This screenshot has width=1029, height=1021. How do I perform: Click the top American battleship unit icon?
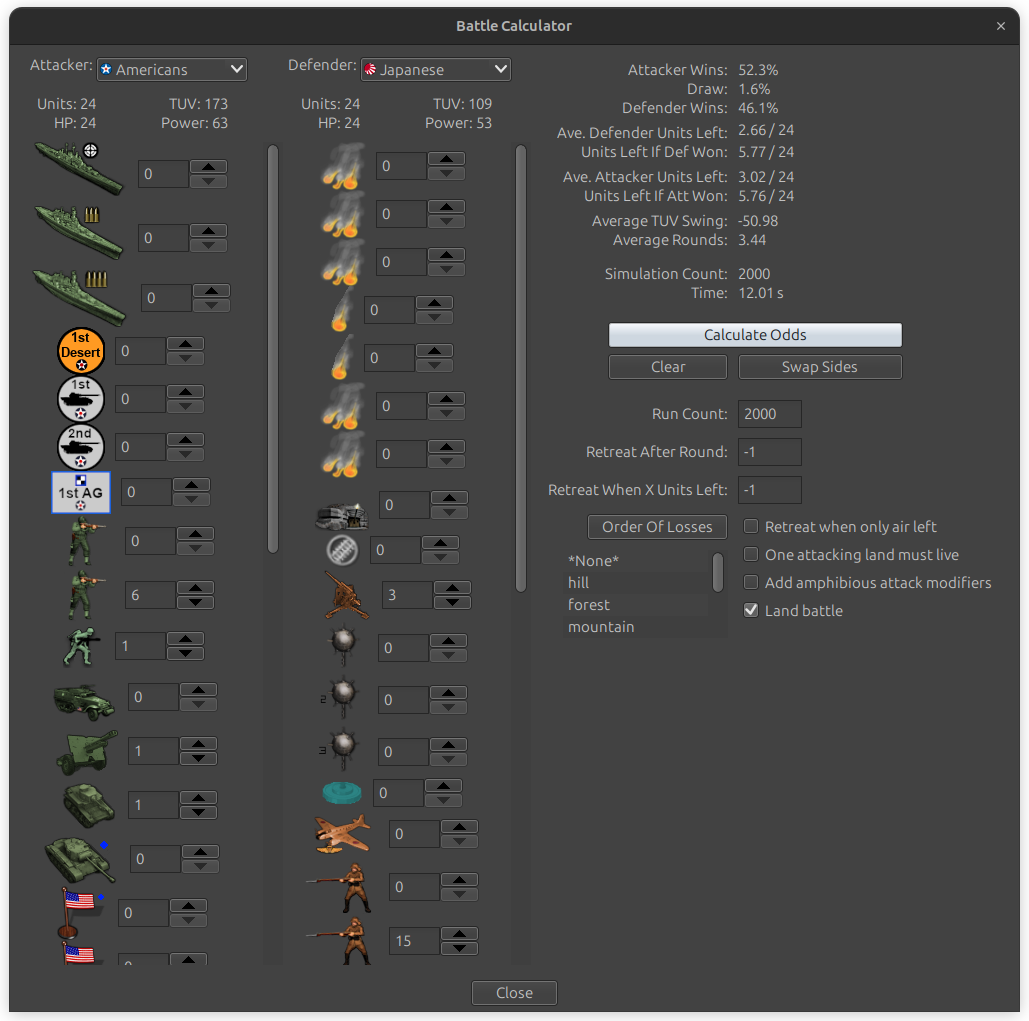pos(77,167)
